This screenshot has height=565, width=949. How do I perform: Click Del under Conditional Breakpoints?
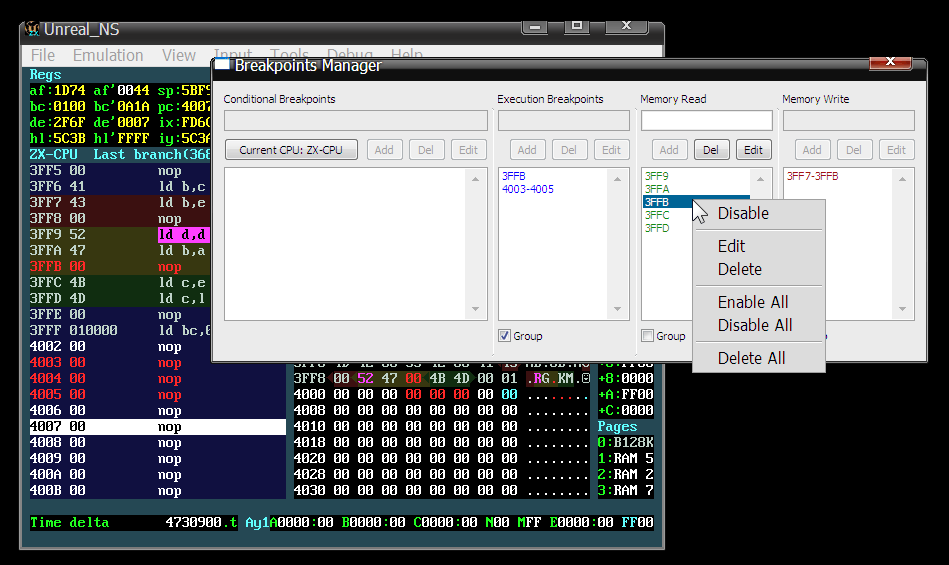pos(426,150)
